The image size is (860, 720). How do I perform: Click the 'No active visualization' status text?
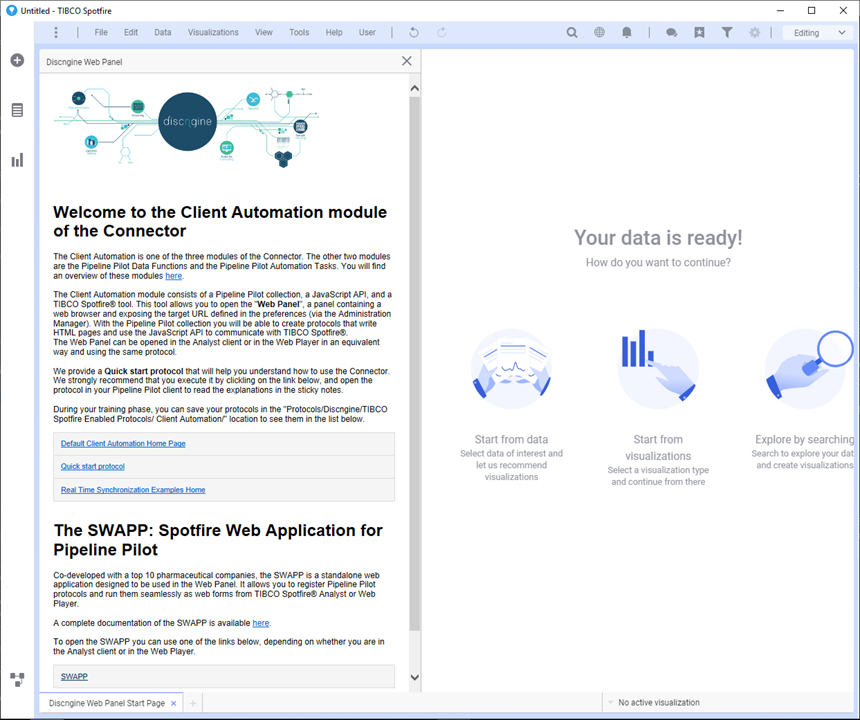pos(659,702)
